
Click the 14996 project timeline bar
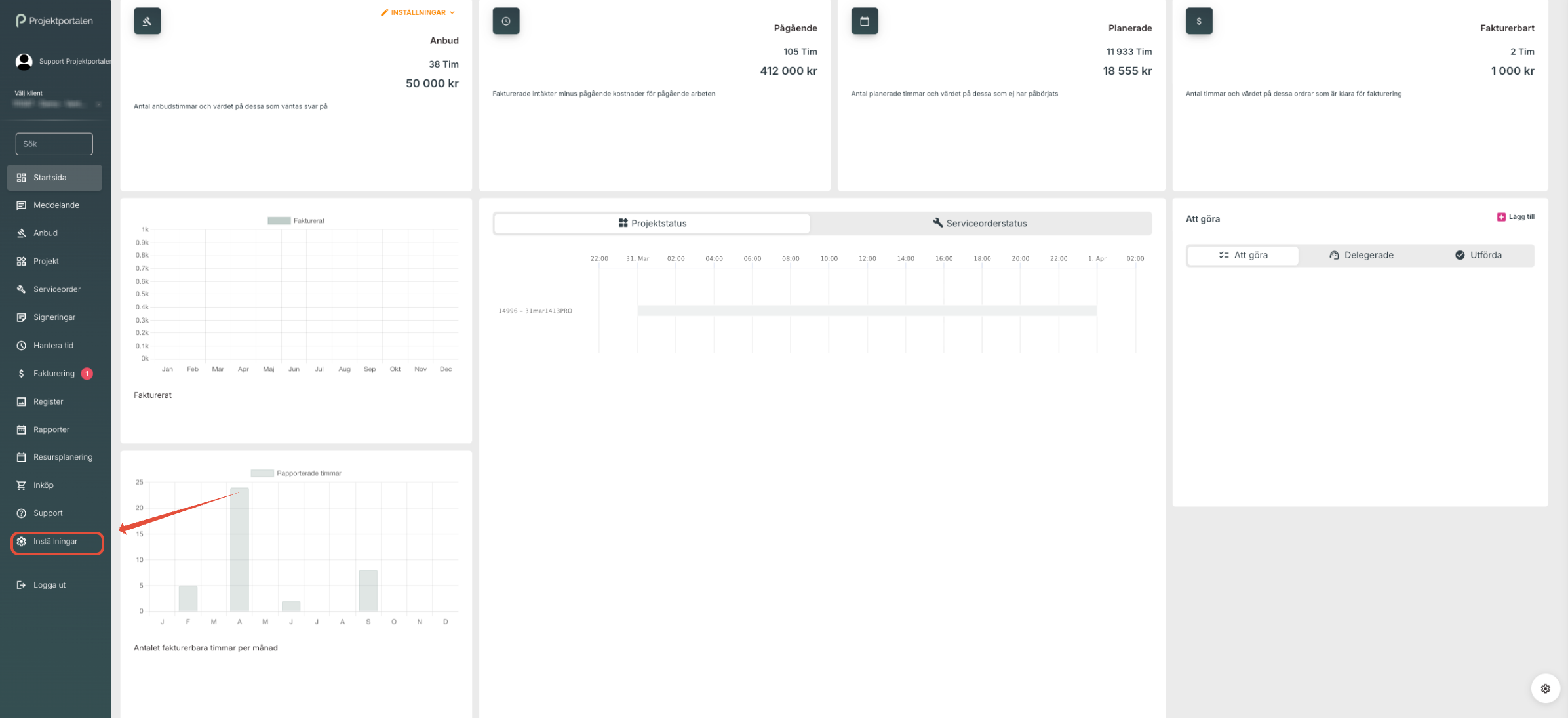pos(866,311)
